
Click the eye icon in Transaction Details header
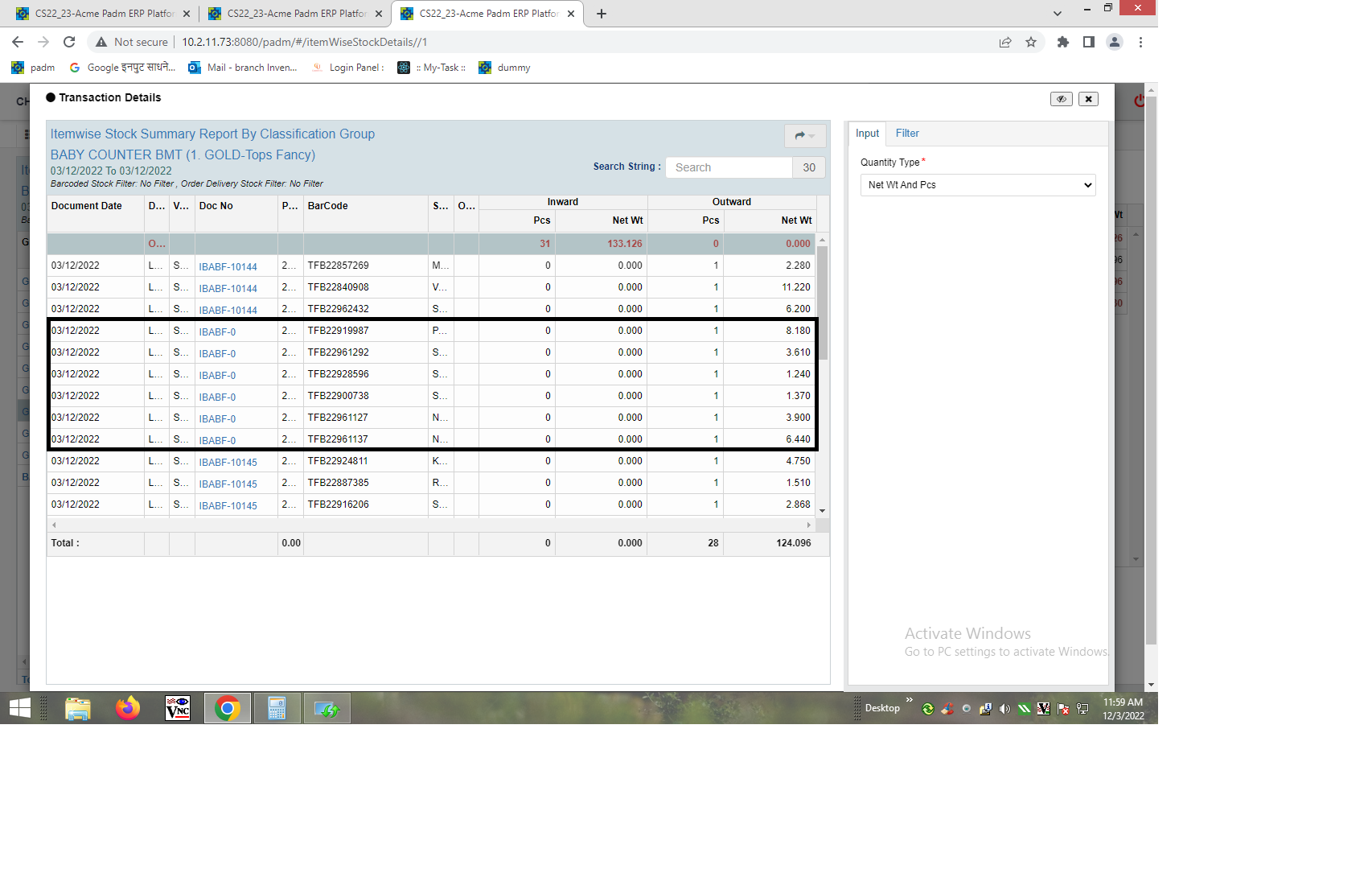point(1061,99)
